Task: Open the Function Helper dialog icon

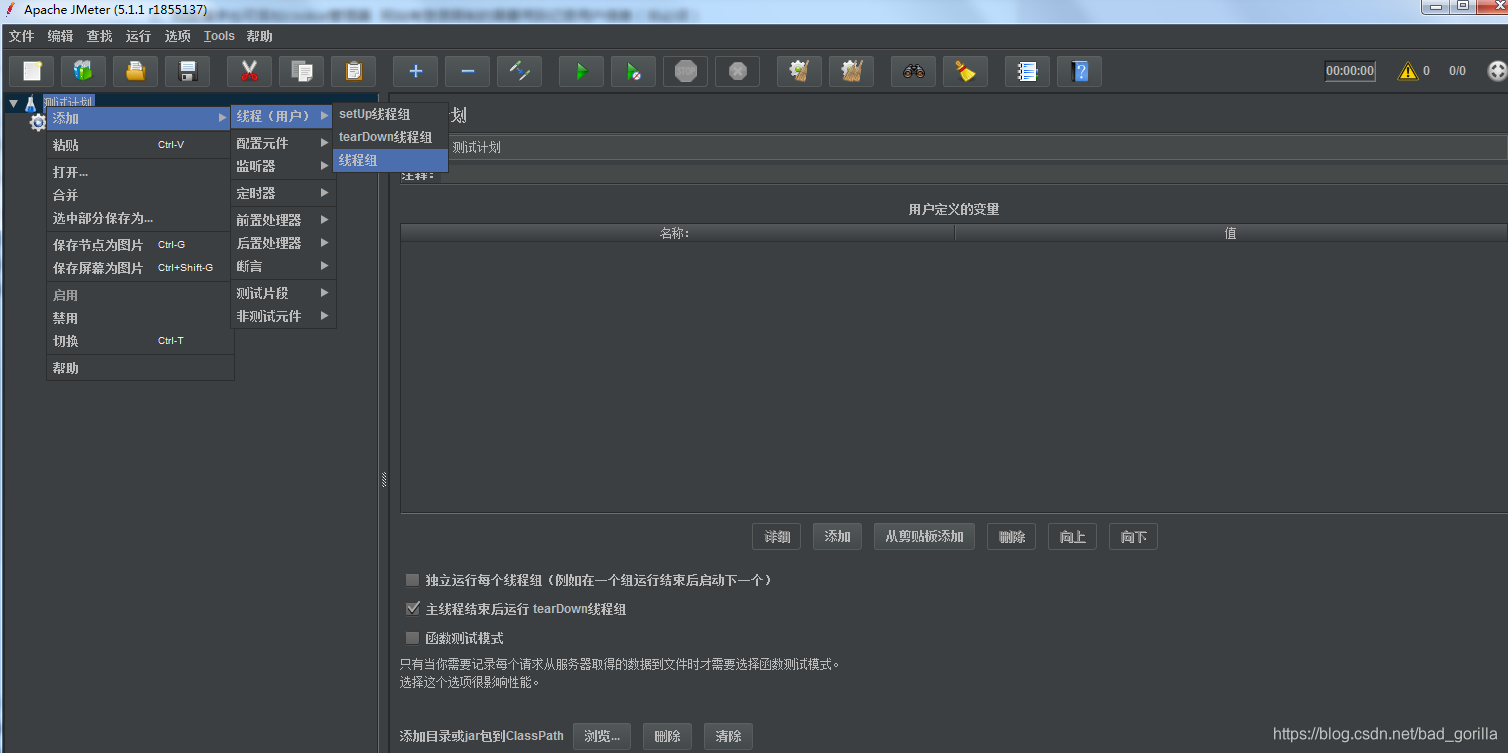Action: 1027,71
